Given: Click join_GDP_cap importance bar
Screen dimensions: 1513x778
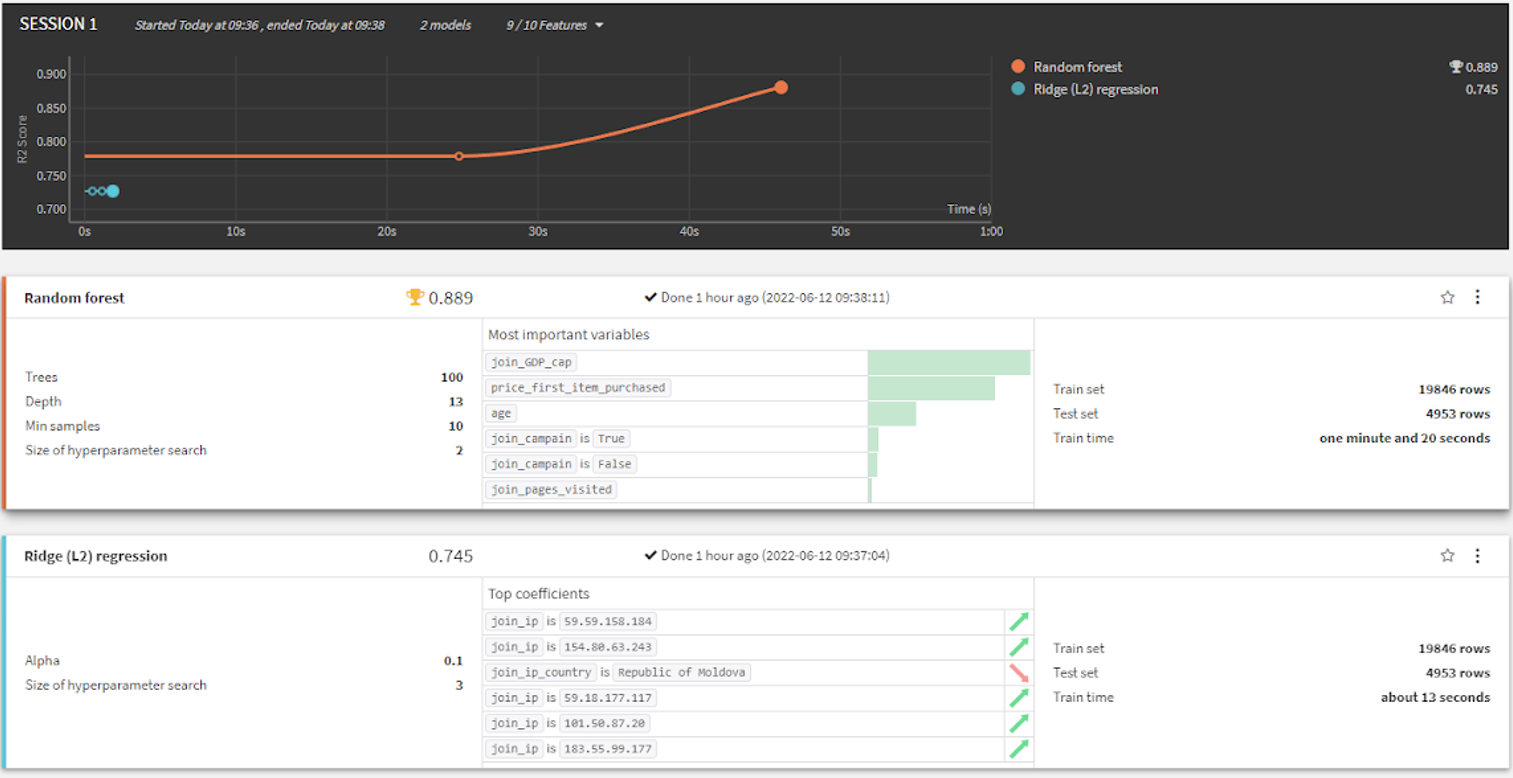Looking at the screenshot, I should tap(949, 362).
